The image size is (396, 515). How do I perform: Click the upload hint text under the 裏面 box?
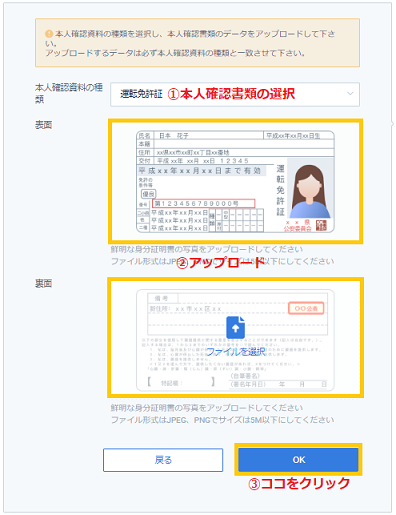tap(222, 414)
